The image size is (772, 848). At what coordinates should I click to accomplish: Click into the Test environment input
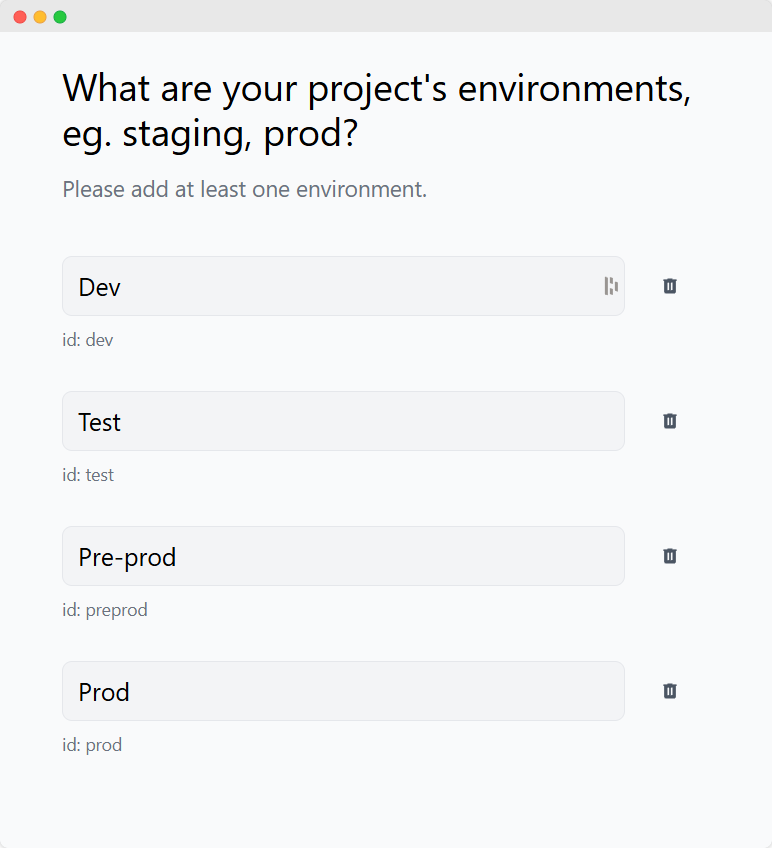(x=343, y=421)
